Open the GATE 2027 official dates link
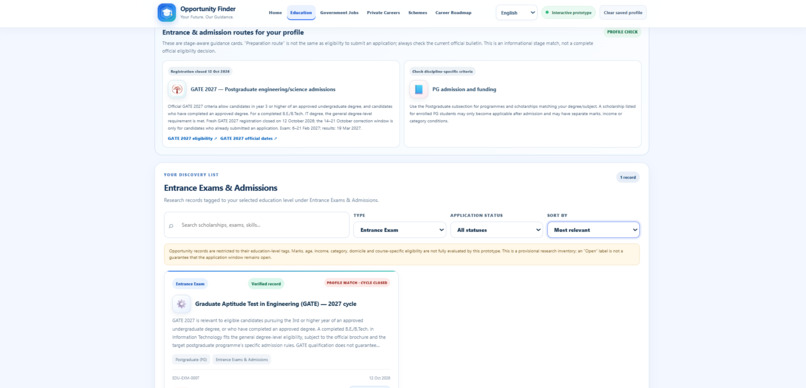806x388 pixels. tap(249, 138)
